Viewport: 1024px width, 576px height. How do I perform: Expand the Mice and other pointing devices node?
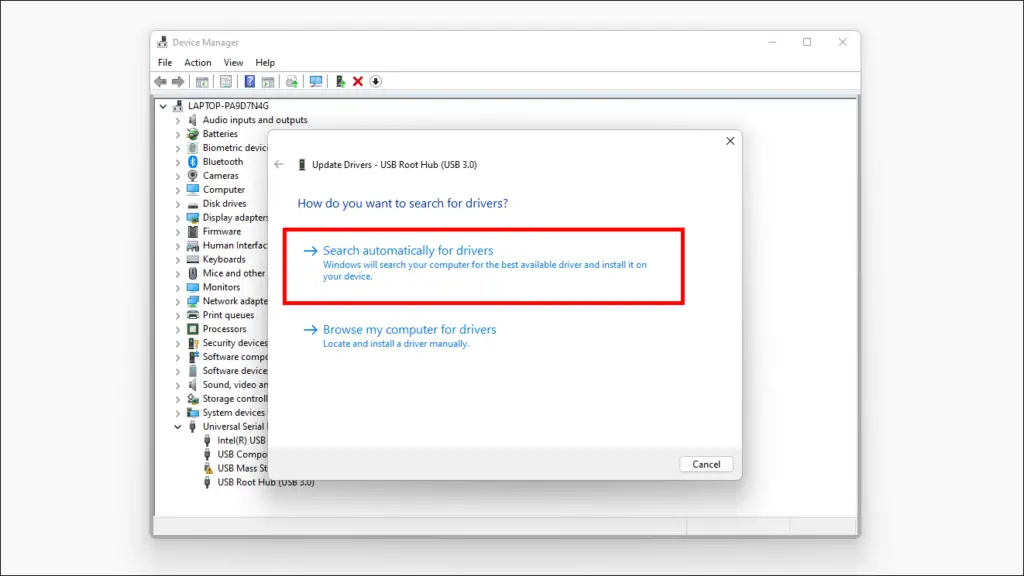tap(178, 274)
